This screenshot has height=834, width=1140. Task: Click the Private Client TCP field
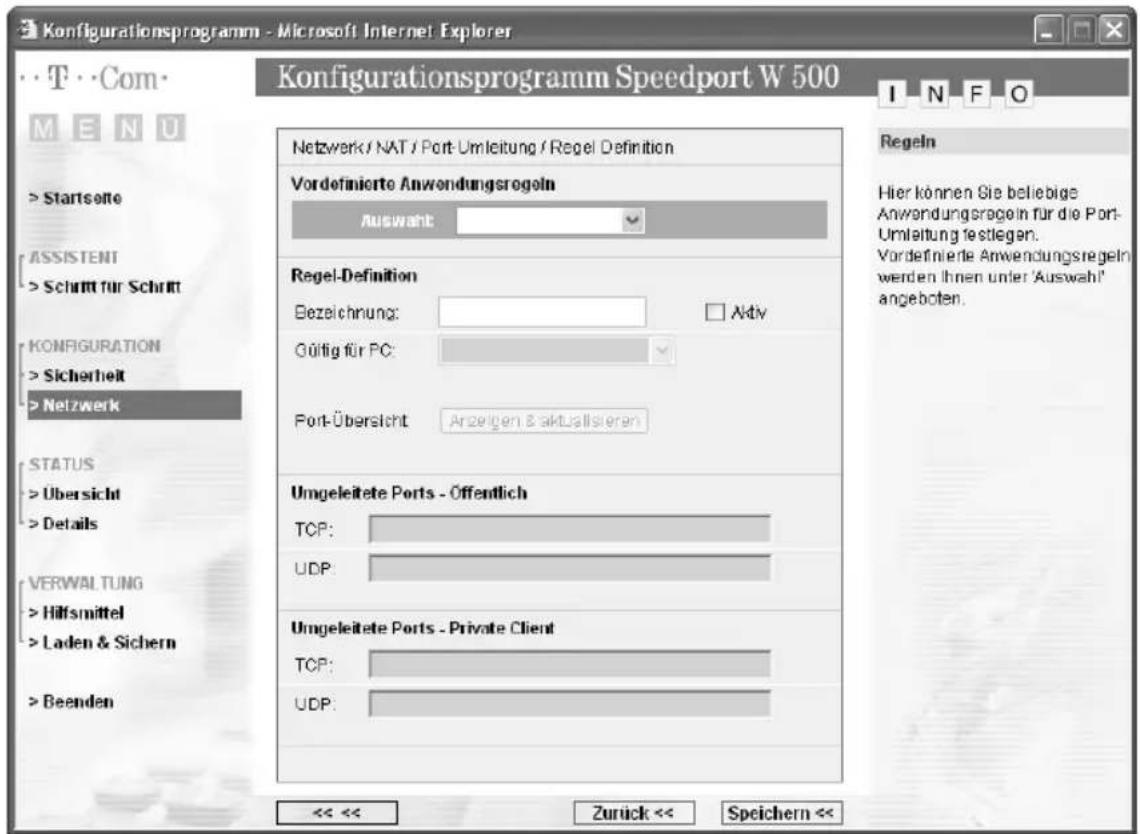coord(569,664)
